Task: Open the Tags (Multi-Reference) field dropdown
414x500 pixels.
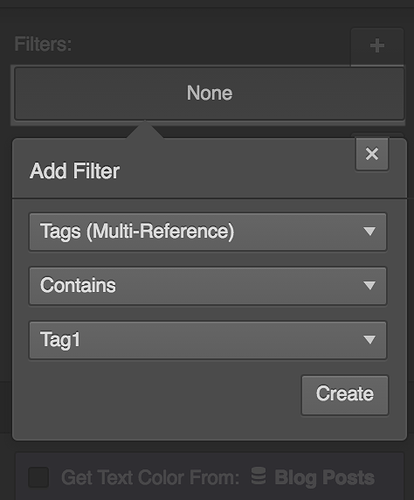Action: pyautogui.click(x=208, y=232)
